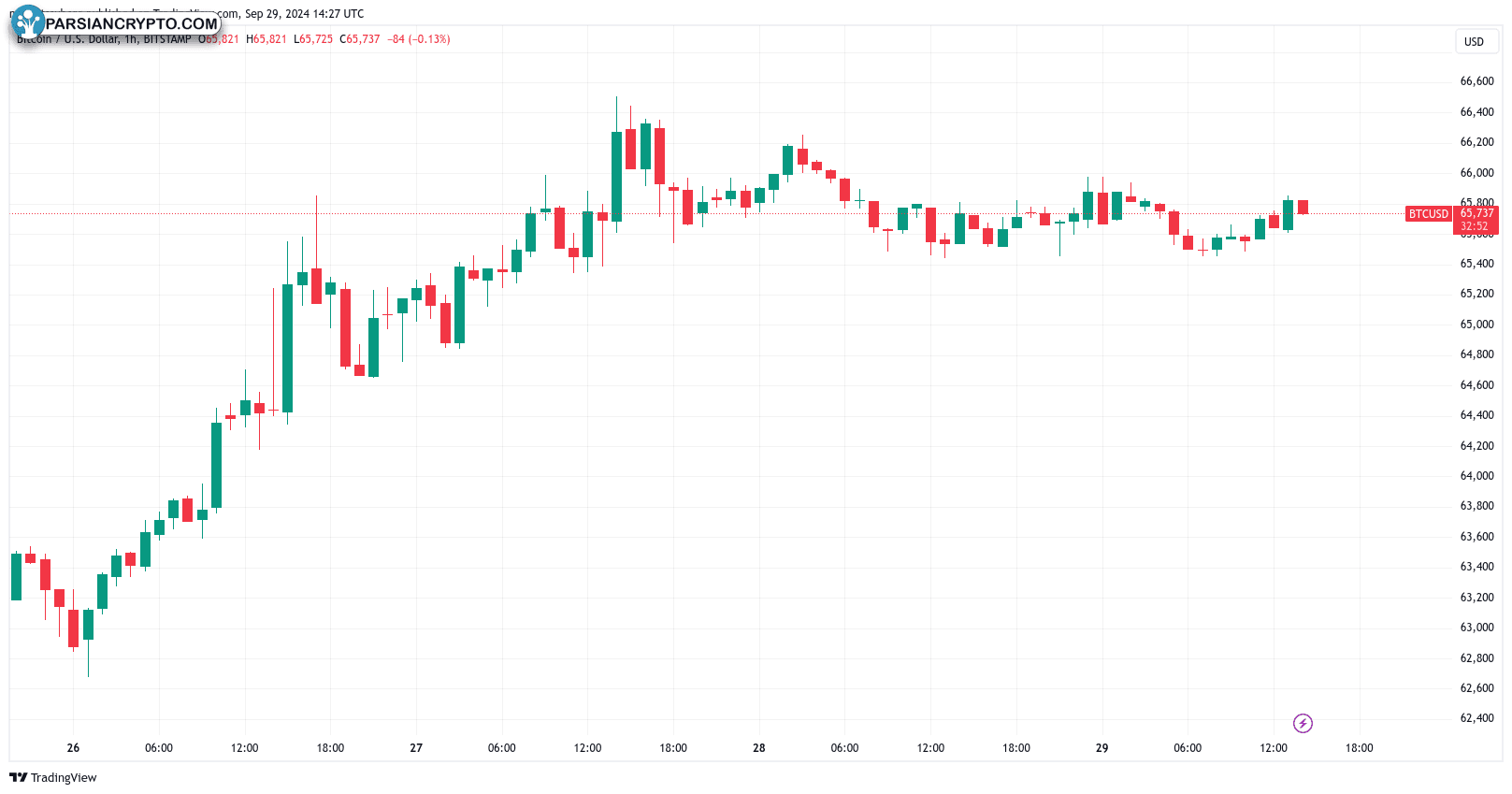Click the purple lightning bolt event icon
This screenshot has height=794, width=1512.
point(1303,723)
